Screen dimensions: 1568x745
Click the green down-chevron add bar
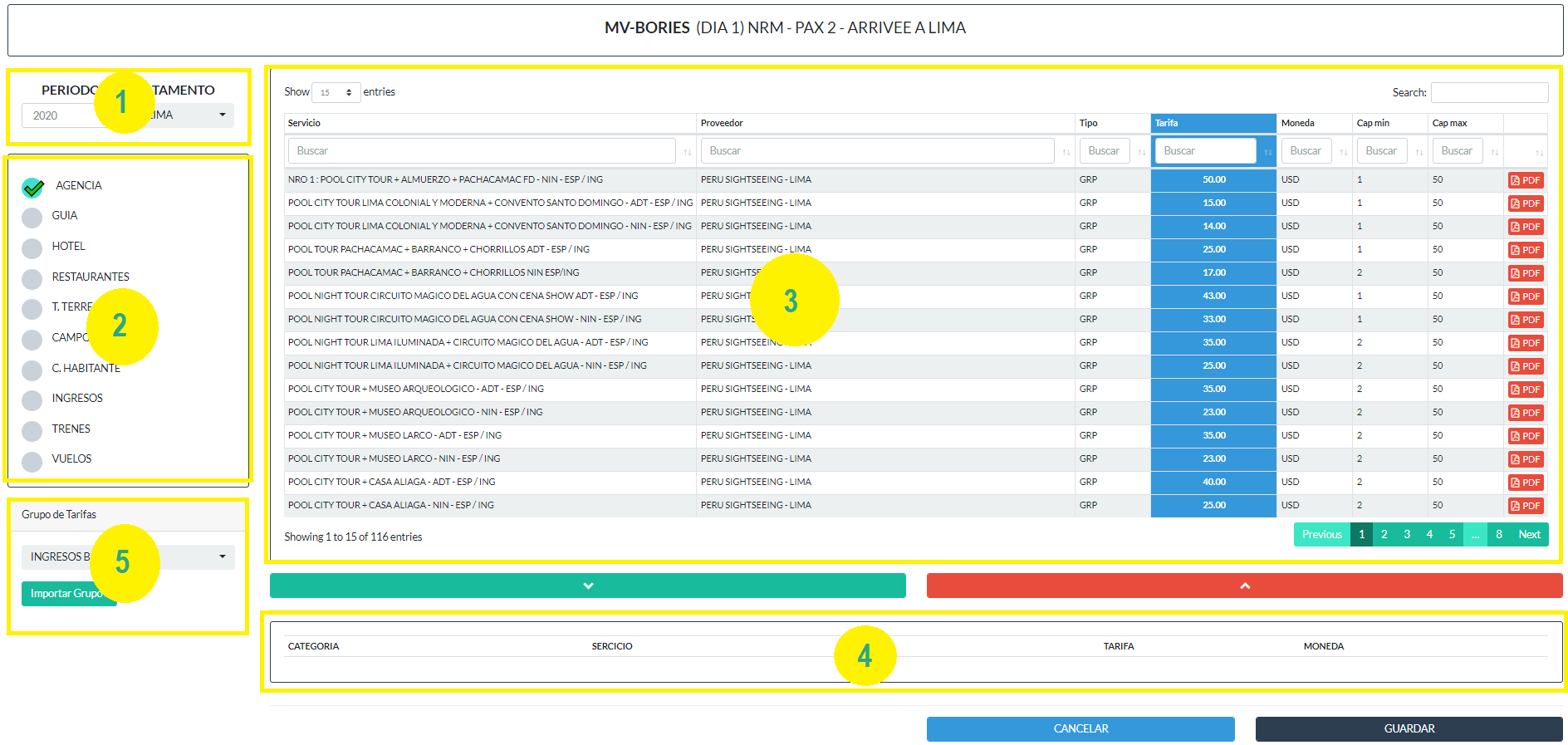[587, 586]
